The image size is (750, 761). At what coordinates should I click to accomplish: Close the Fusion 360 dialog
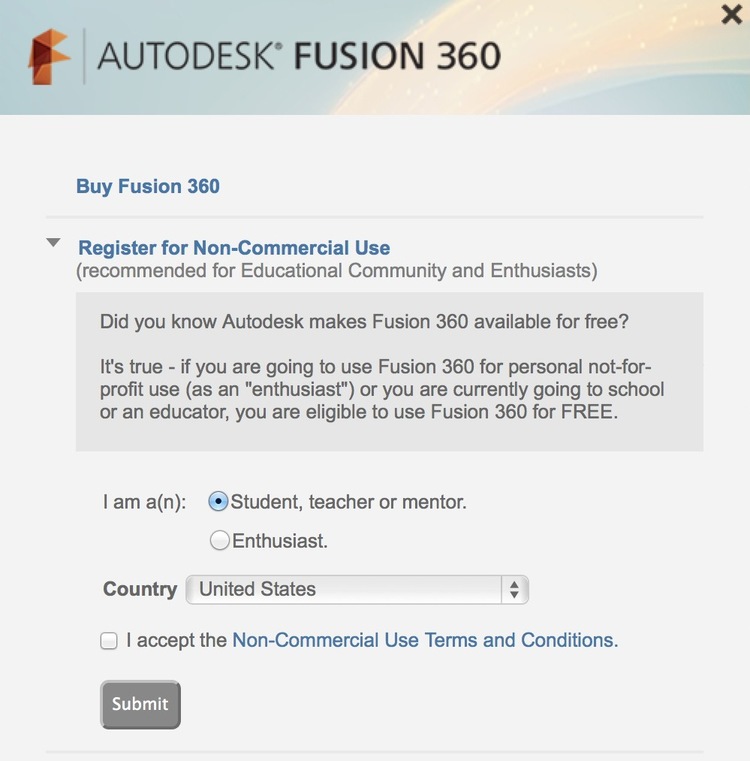(732, 14)
